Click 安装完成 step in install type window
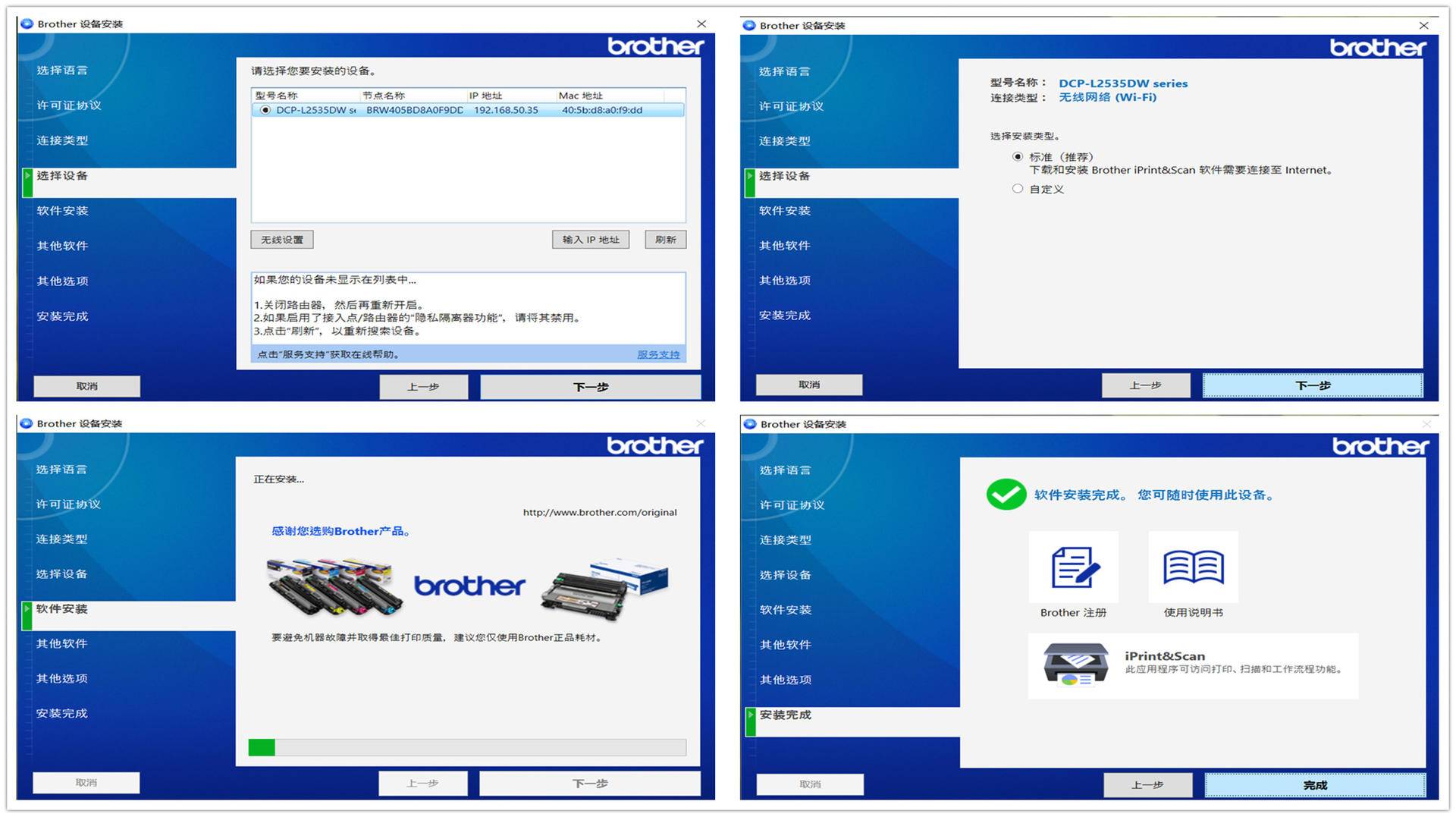This screenshot has width=1456, height=817. [x=785, y=316]
